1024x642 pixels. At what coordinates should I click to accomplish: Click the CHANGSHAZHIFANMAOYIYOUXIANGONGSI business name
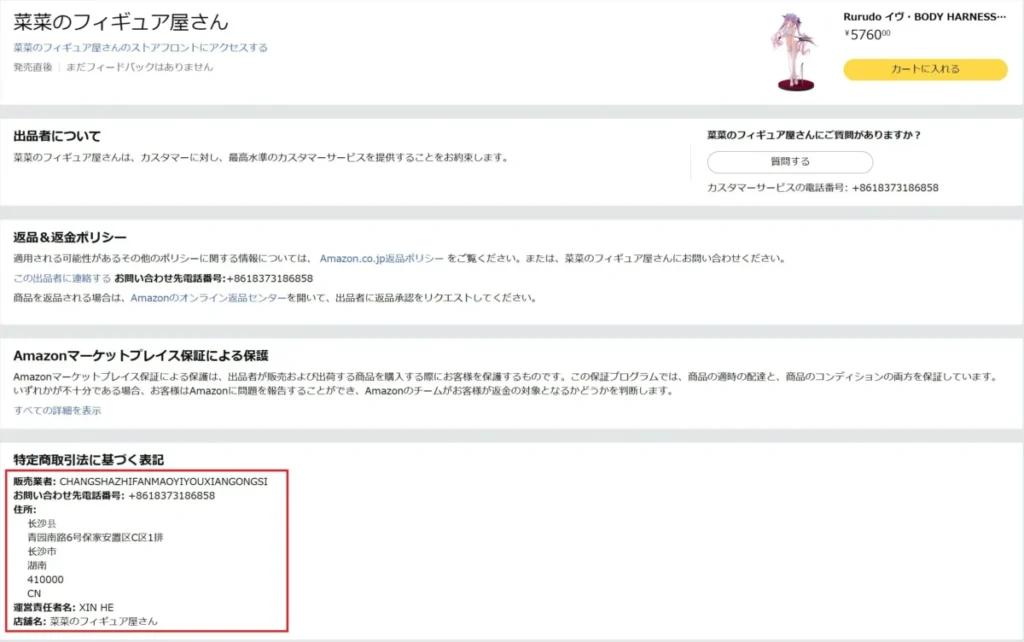164,481
